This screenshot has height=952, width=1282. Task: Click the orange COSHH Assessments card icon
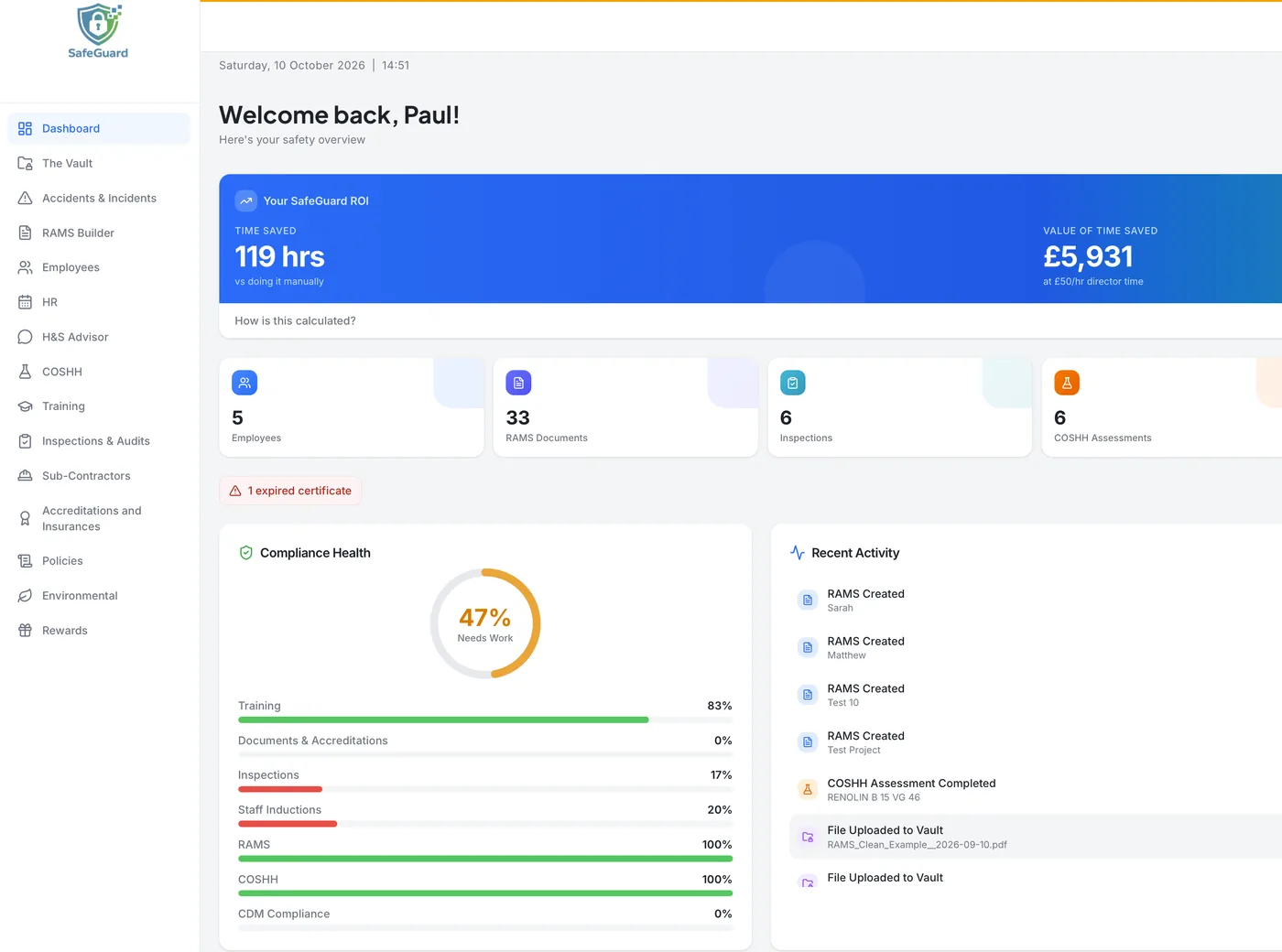pos(1067,384)
